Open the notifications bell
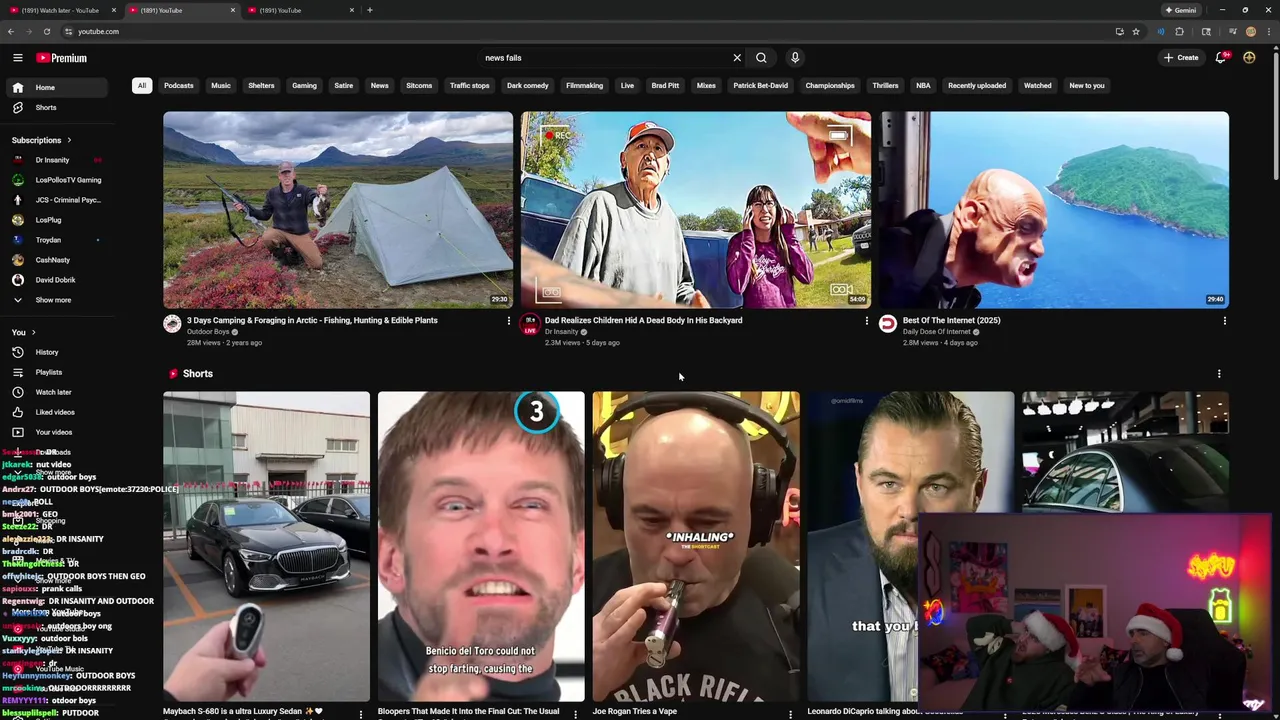This screenshot has height=720, width=1280. (x=1220, y=58)
